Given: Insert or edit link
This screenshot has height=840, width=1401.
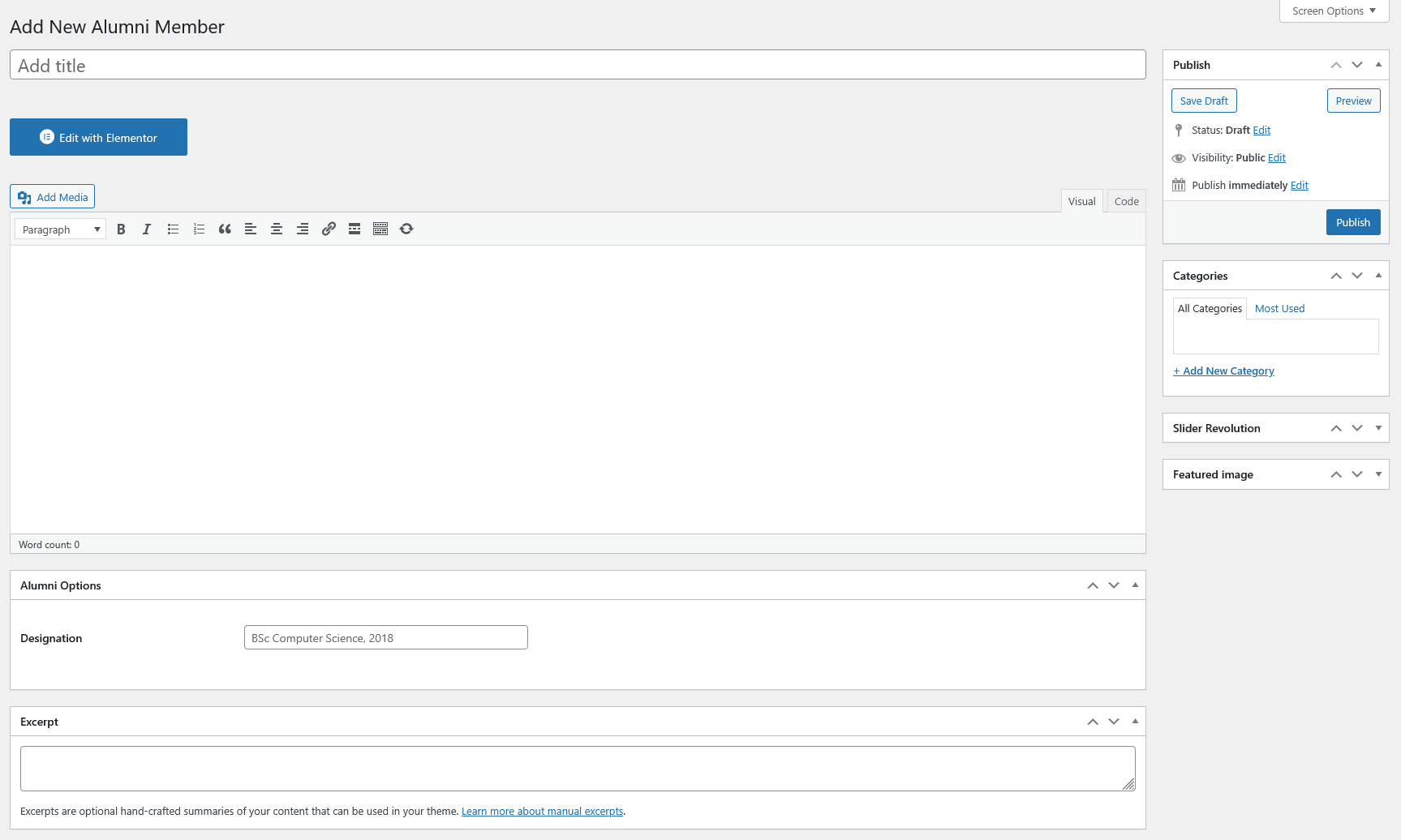Looking at the screenshot, I should pos(329,229).
